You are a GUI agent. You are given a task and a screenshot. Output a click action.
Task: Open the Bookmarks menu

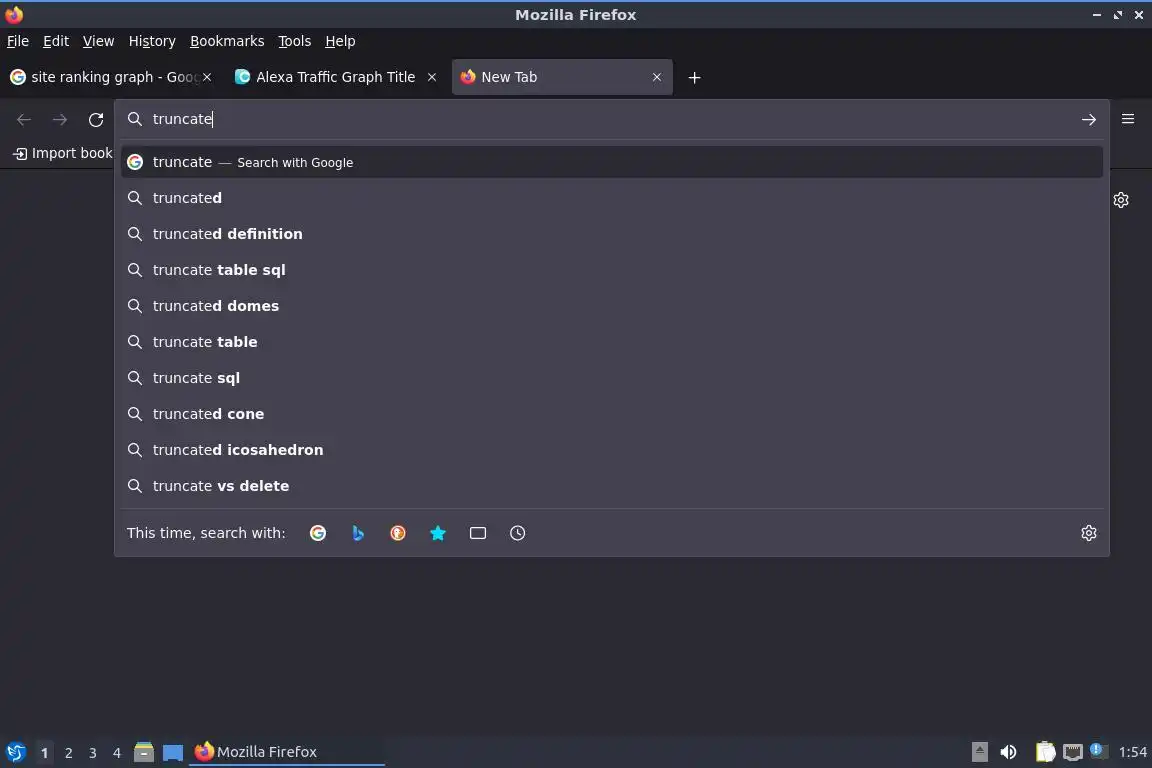tap(227, 41)
